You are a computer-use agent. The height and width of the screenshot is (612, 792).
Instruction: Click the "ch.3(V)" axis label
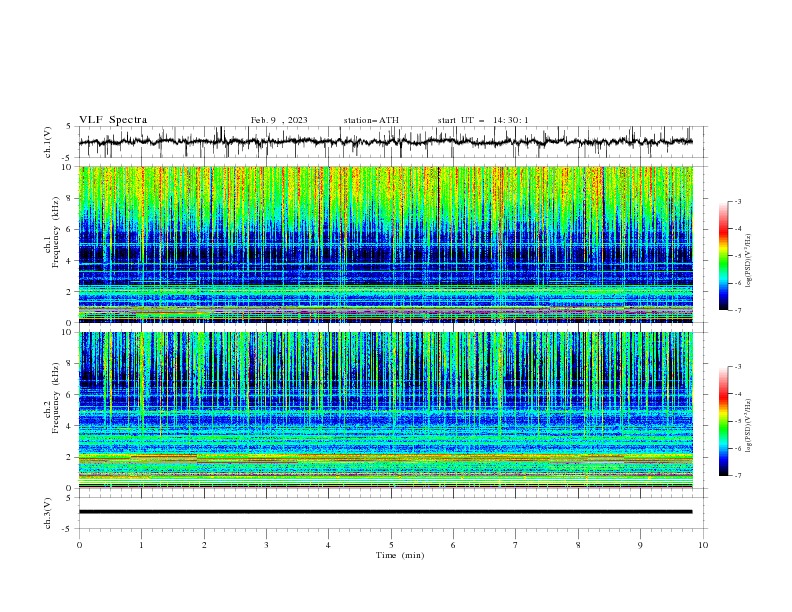pos(48,513)
